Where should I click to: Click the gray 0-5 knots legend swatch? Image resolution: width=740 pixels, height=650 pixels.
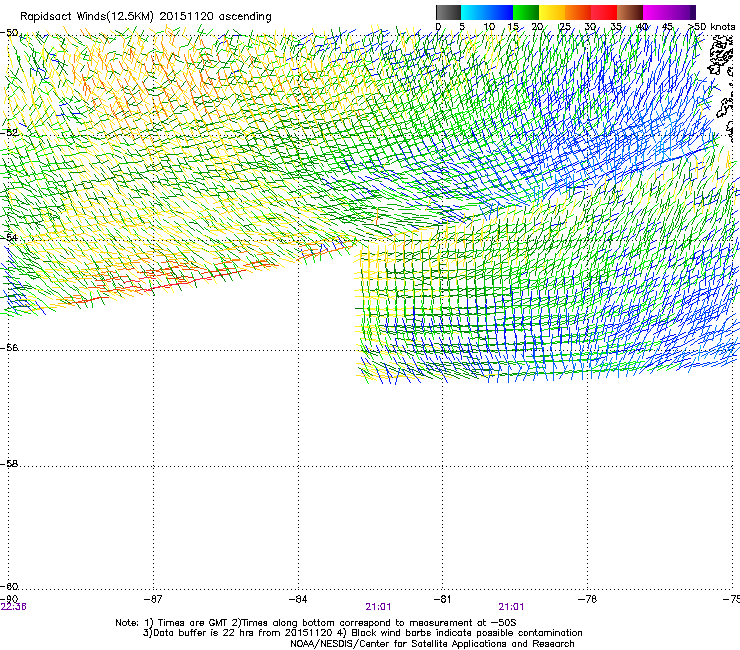(448, 12)
